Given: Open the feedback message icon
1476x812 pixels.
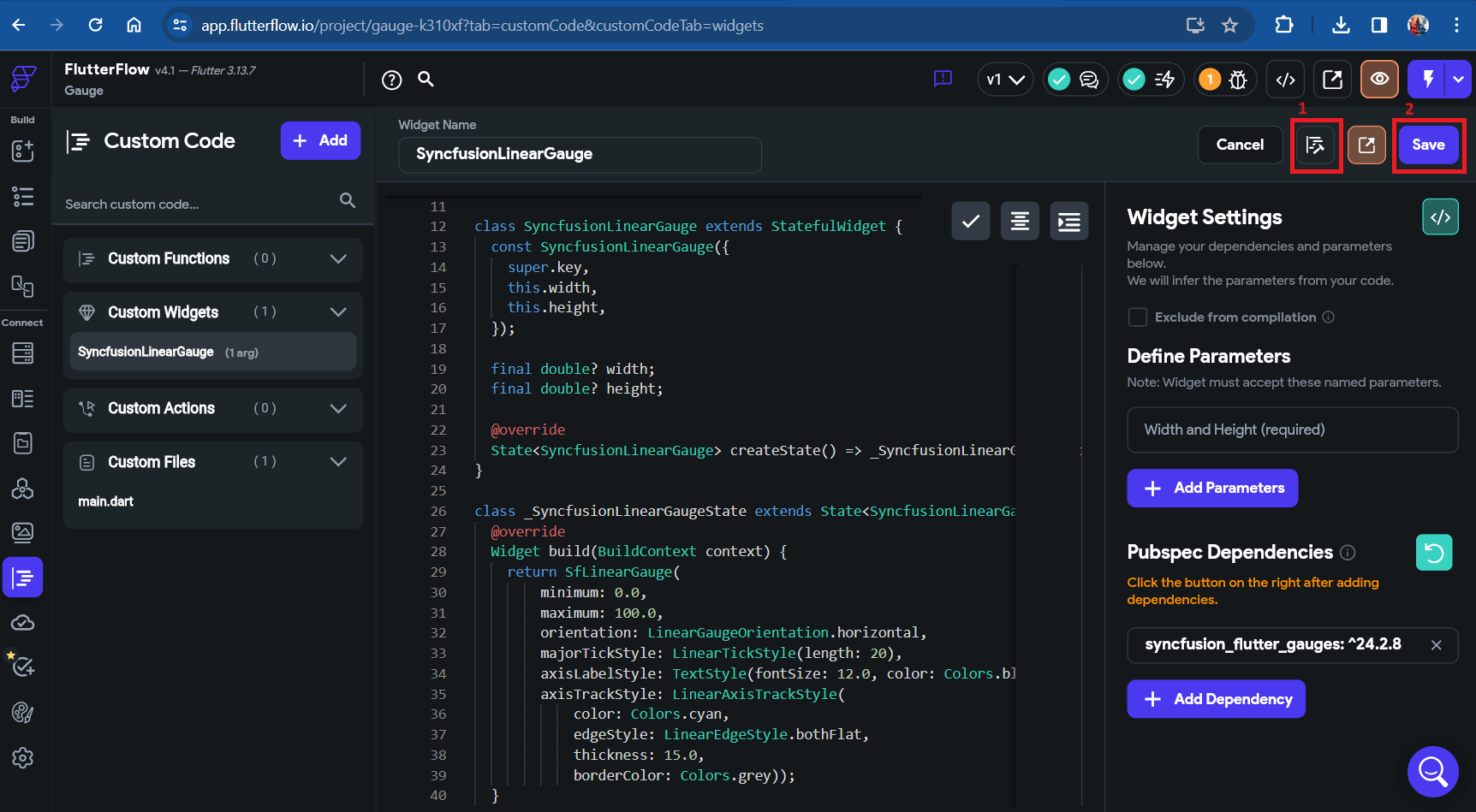Looking at the screenshot, I should (x=943, y=79).
